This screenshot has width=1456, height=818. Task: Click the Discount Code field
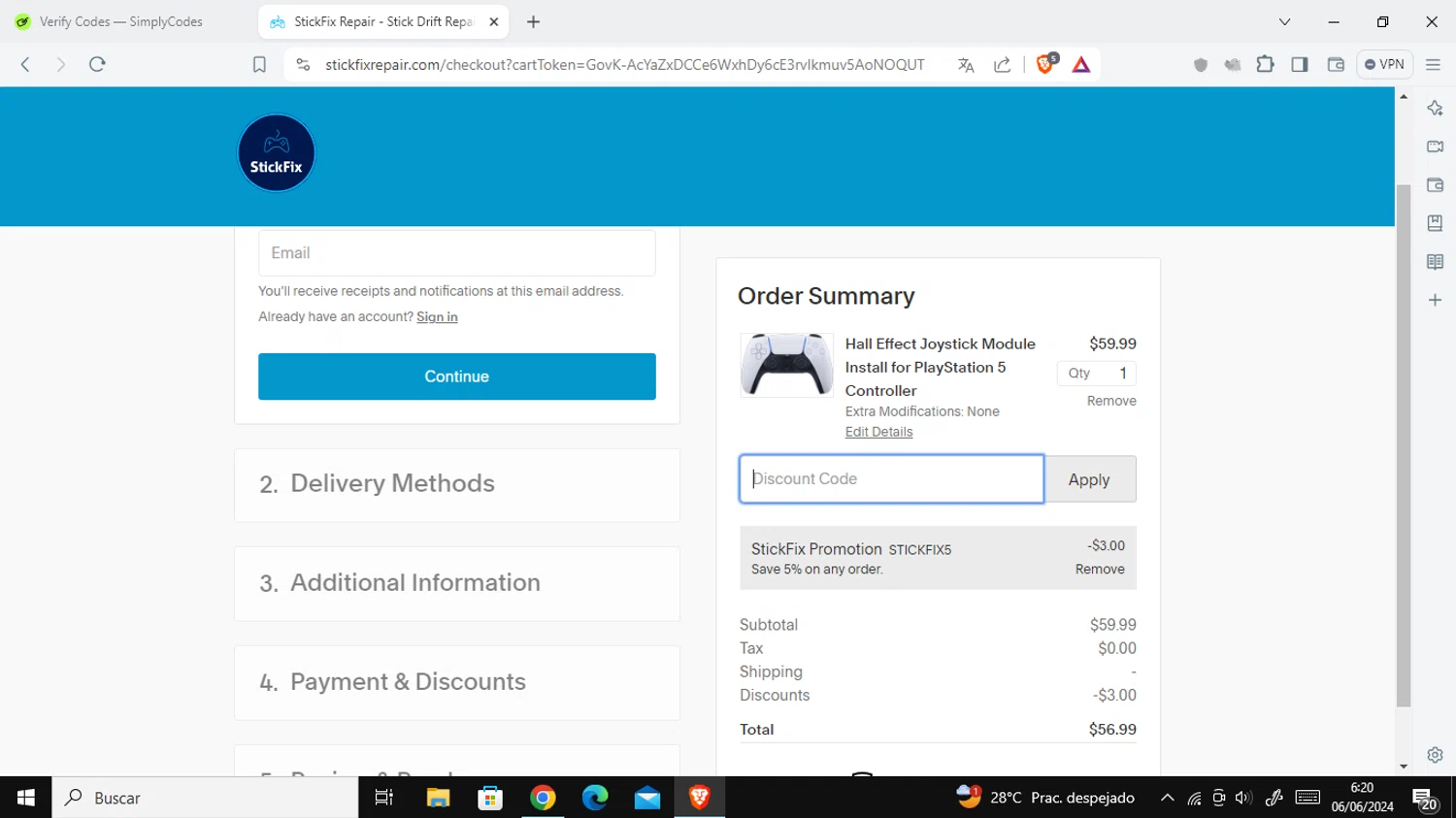click(x=891, y=479)
